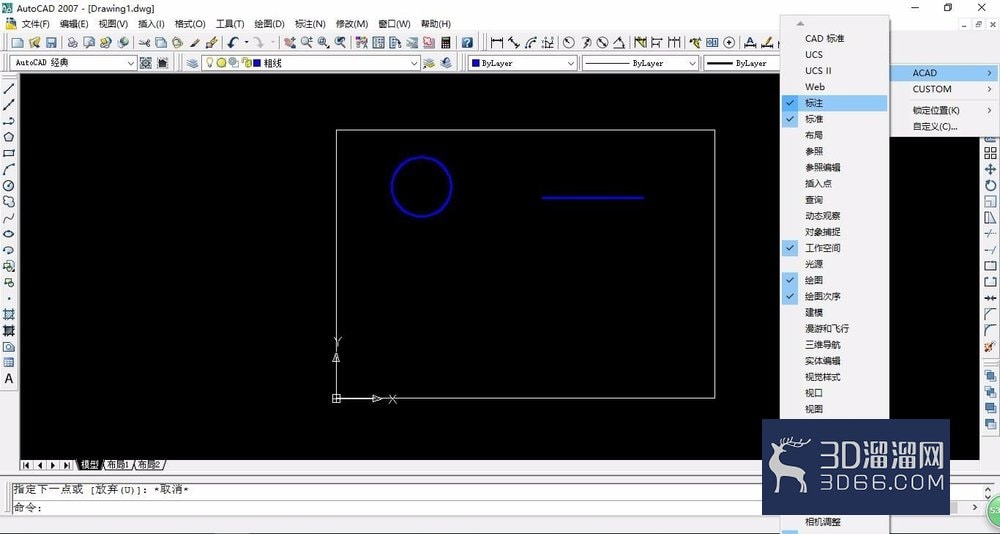Switch to the 布局1 layout tab
Image resolution: width=1000 pixels, height=534 pixels.
118,464
